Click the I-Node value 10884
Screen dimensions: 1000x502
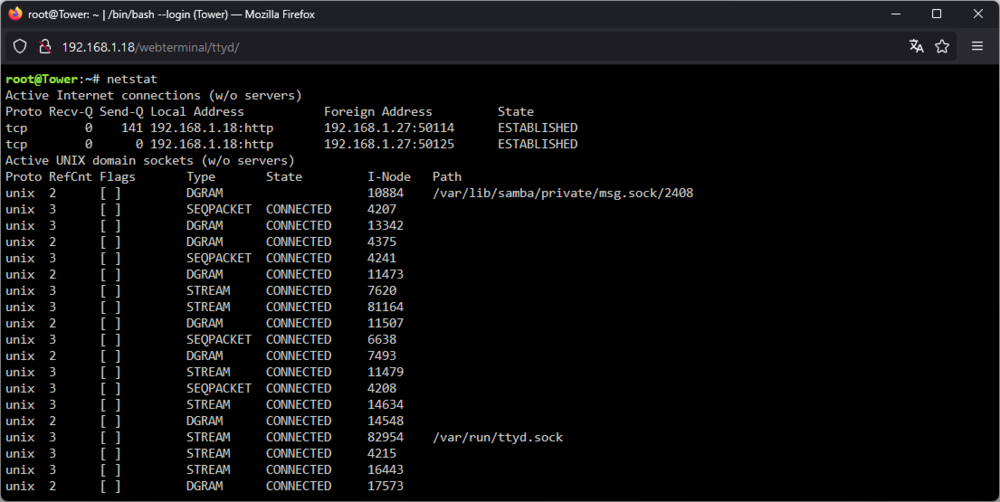point(385,193)
